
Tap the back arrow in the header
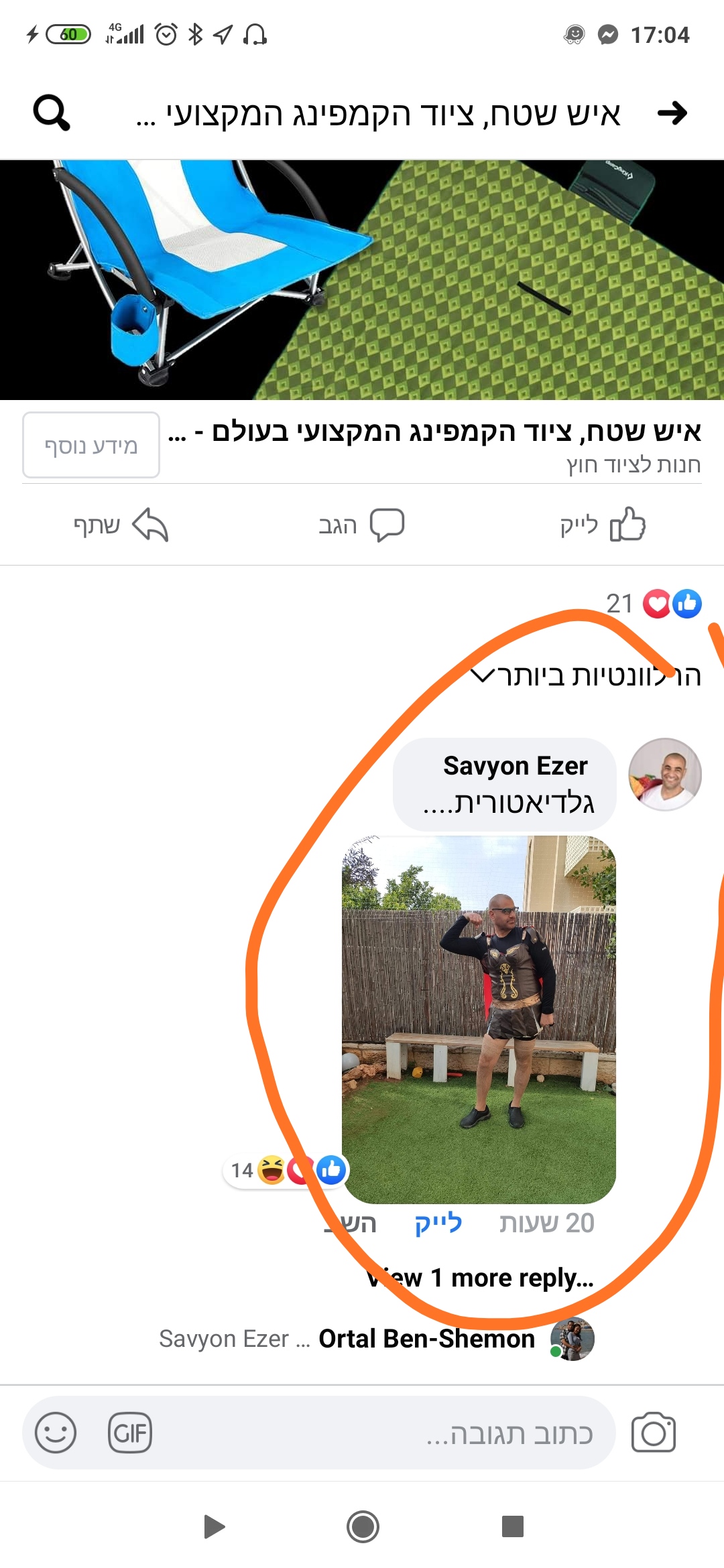[672, 113]
